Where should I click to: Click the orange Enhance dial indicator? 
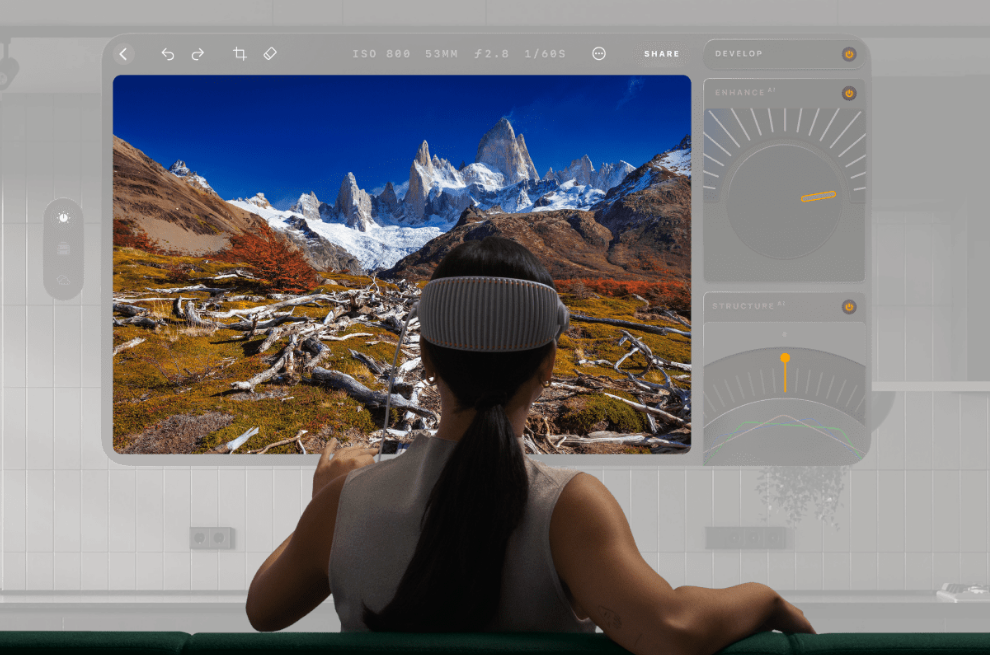pyautogui.click(x=818, y=197)
